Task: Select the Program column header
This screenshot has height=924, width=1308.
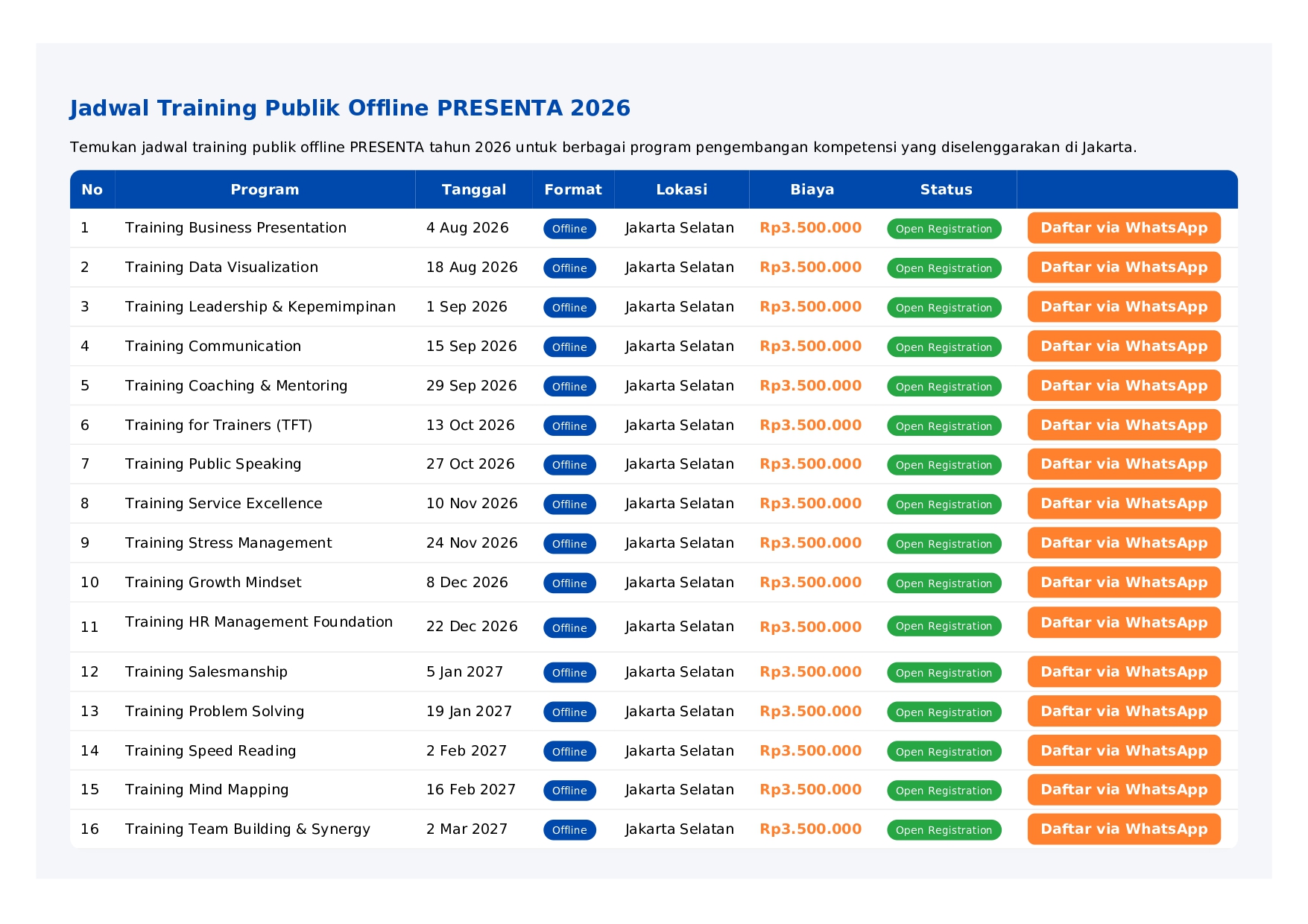Action: pyautogui.click(x=265, y=190)
